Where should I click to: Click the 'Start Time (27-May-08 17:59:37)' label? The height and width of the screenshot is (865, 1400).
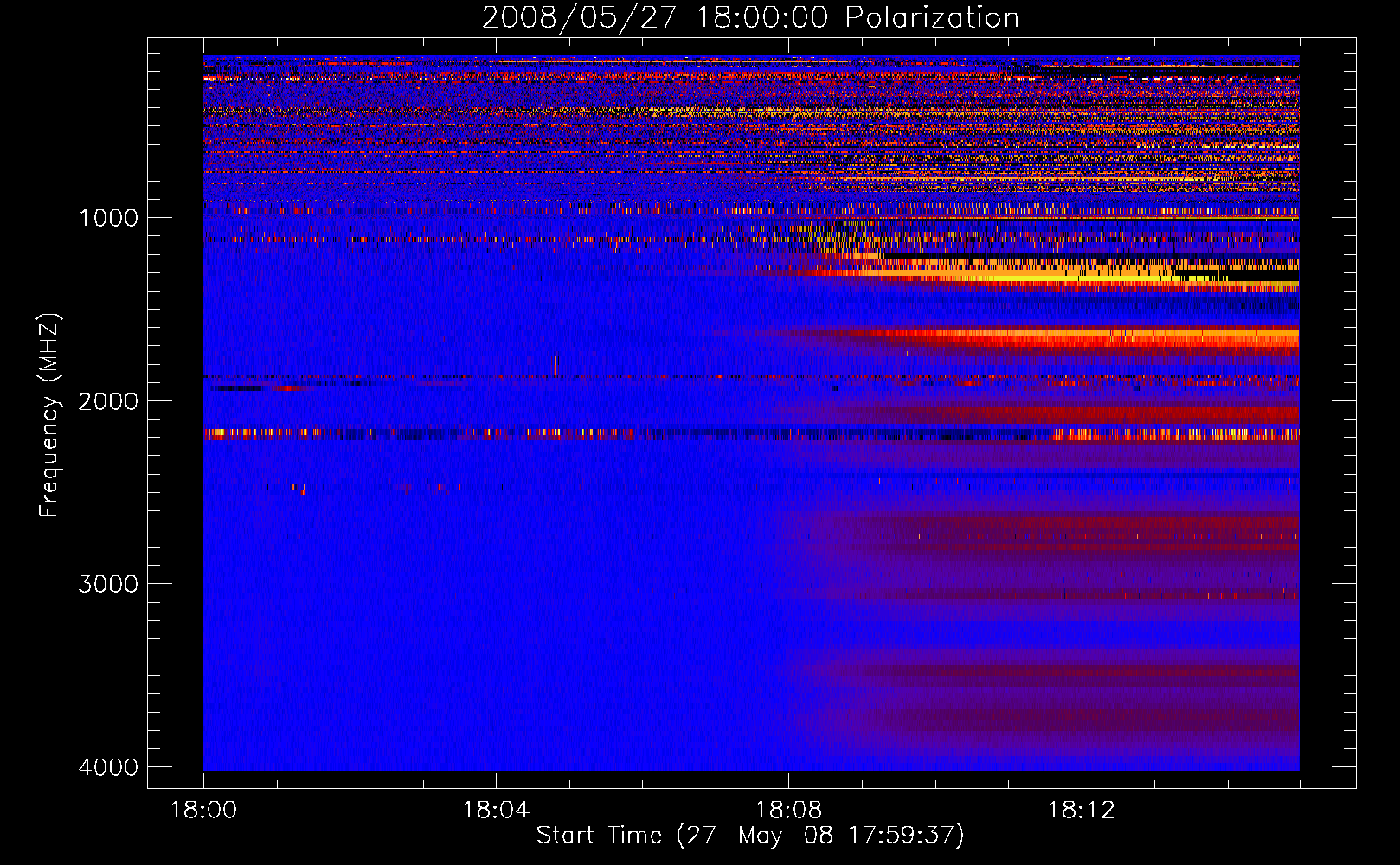[749, 836]
